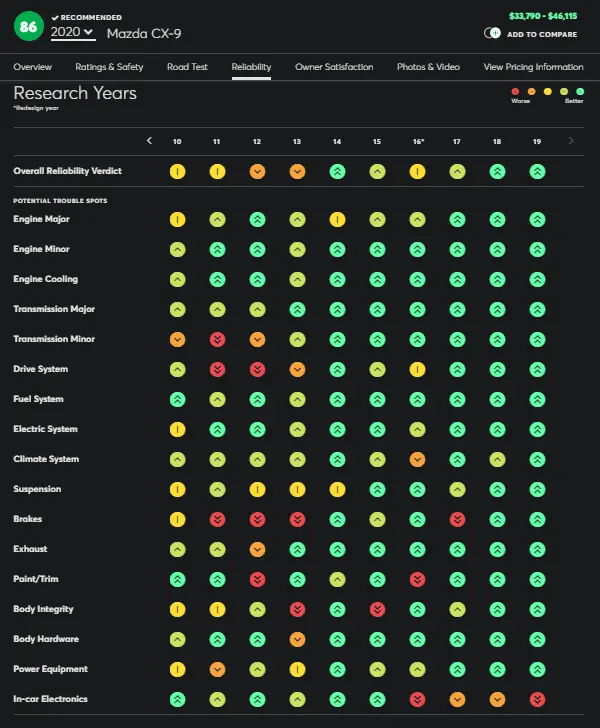
Task: Click Body Integrity rating icon for 2015
Action: click(377, 609)
